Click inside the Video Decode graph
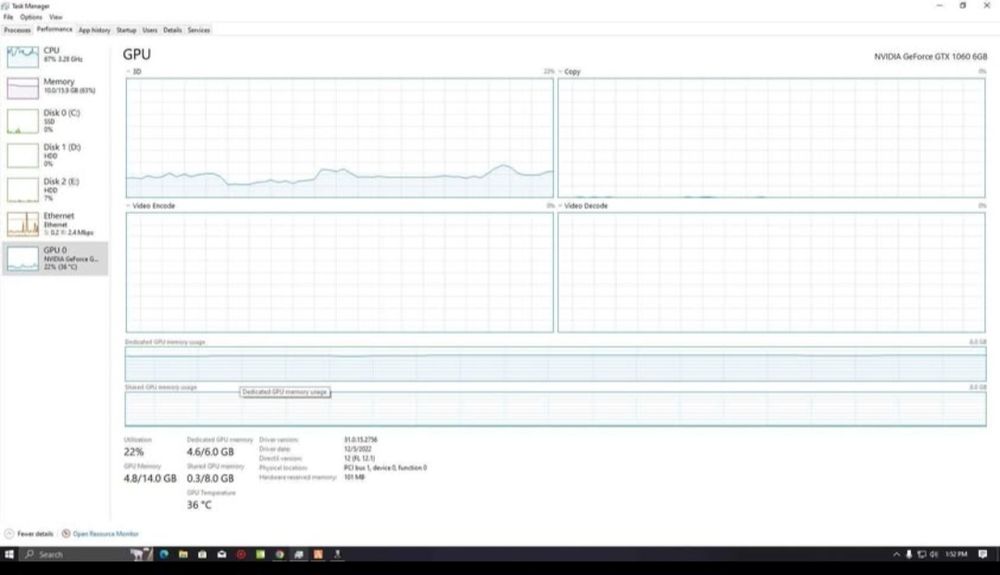Screen dimensions: 1000x575 point(772,272)
